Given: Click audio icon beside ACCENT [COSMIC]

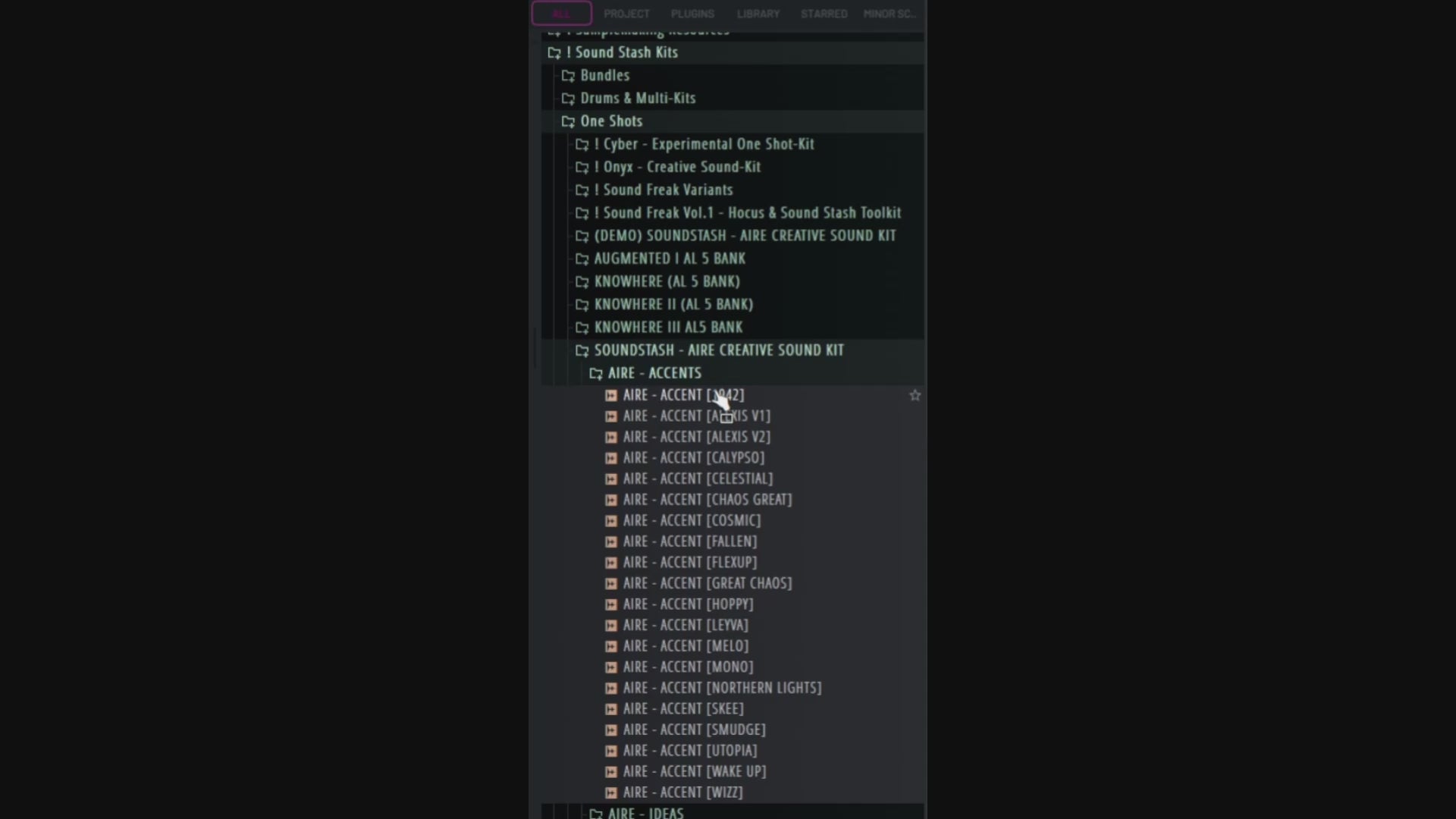Looking at the screenshot, I should (x=611, y=521).
